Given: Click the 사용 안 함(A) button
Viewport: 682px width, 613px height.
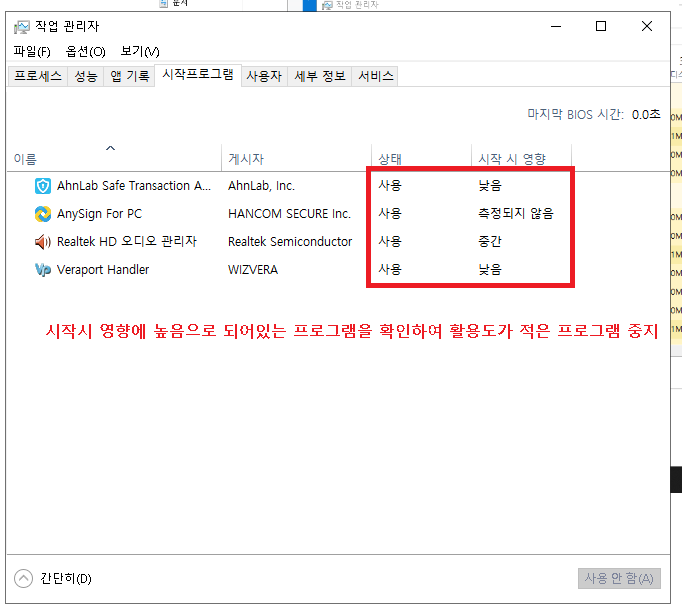Looking at the screenshot, I should point(619,578).
